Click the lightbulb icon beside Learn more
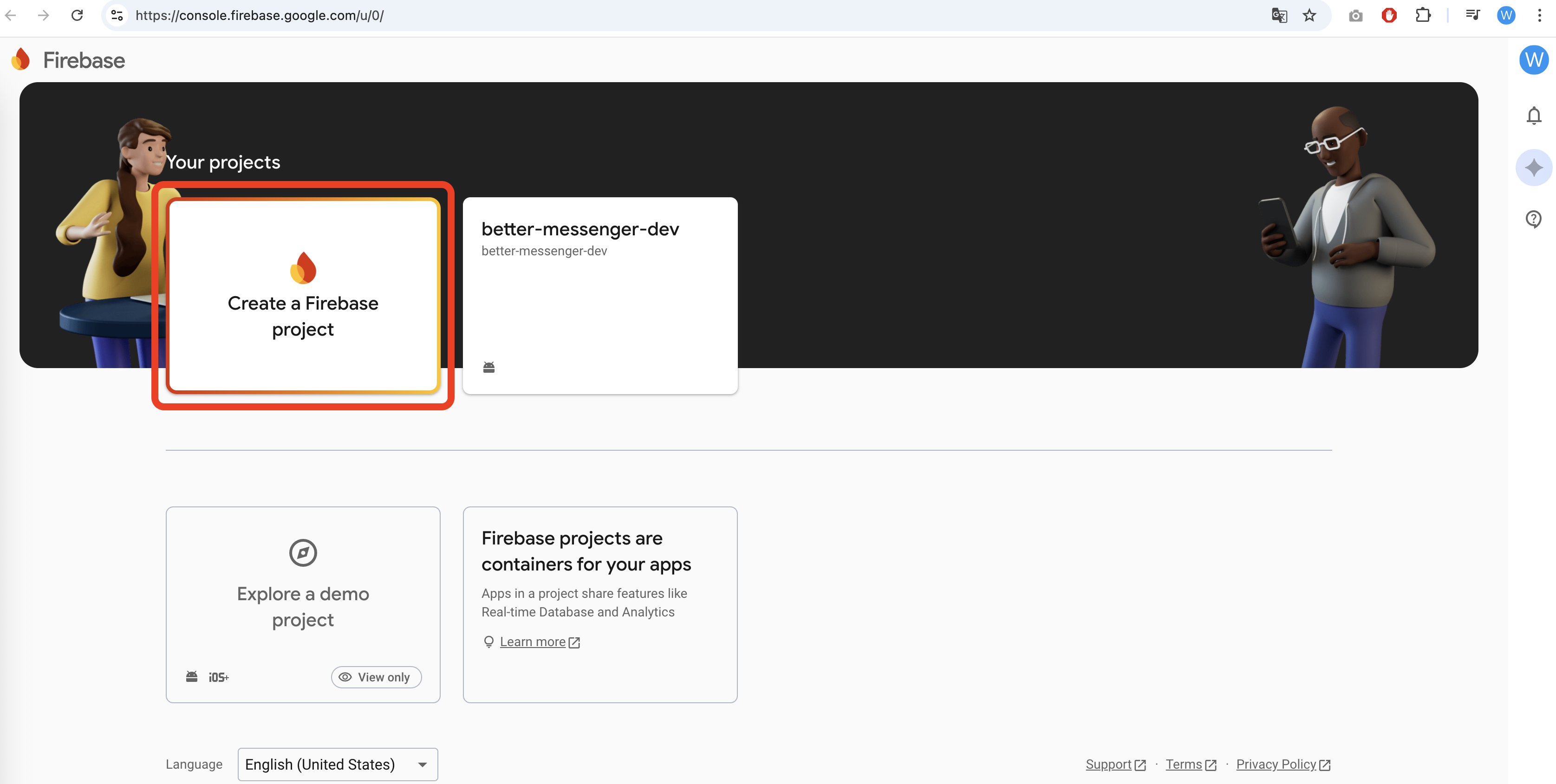This screenshot has height=784, width=1556. (x=488, y=641)
